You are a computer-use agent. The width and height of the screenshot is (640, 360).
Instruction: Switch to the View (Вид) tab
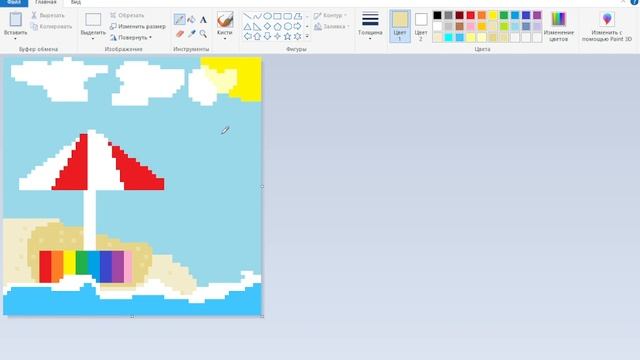(x=76, y=2)
